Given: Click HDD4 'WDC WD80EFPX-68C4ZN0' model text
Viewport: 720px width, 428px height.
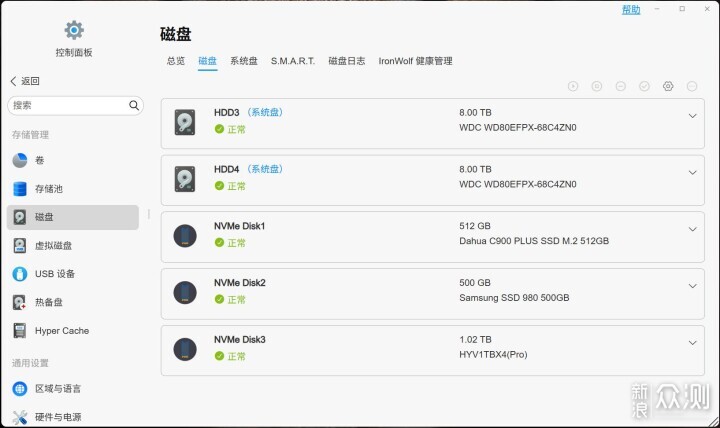Looking at the screenshot, I should [x=518, y=184].
